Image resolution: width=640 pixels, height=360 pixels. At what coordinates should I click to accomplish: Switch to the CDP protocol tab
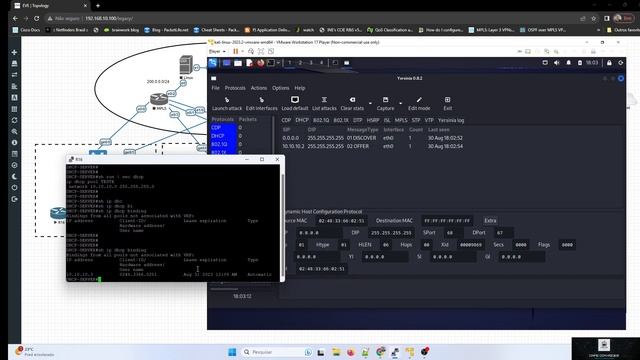pyautogui.click(x=286, y=120)
